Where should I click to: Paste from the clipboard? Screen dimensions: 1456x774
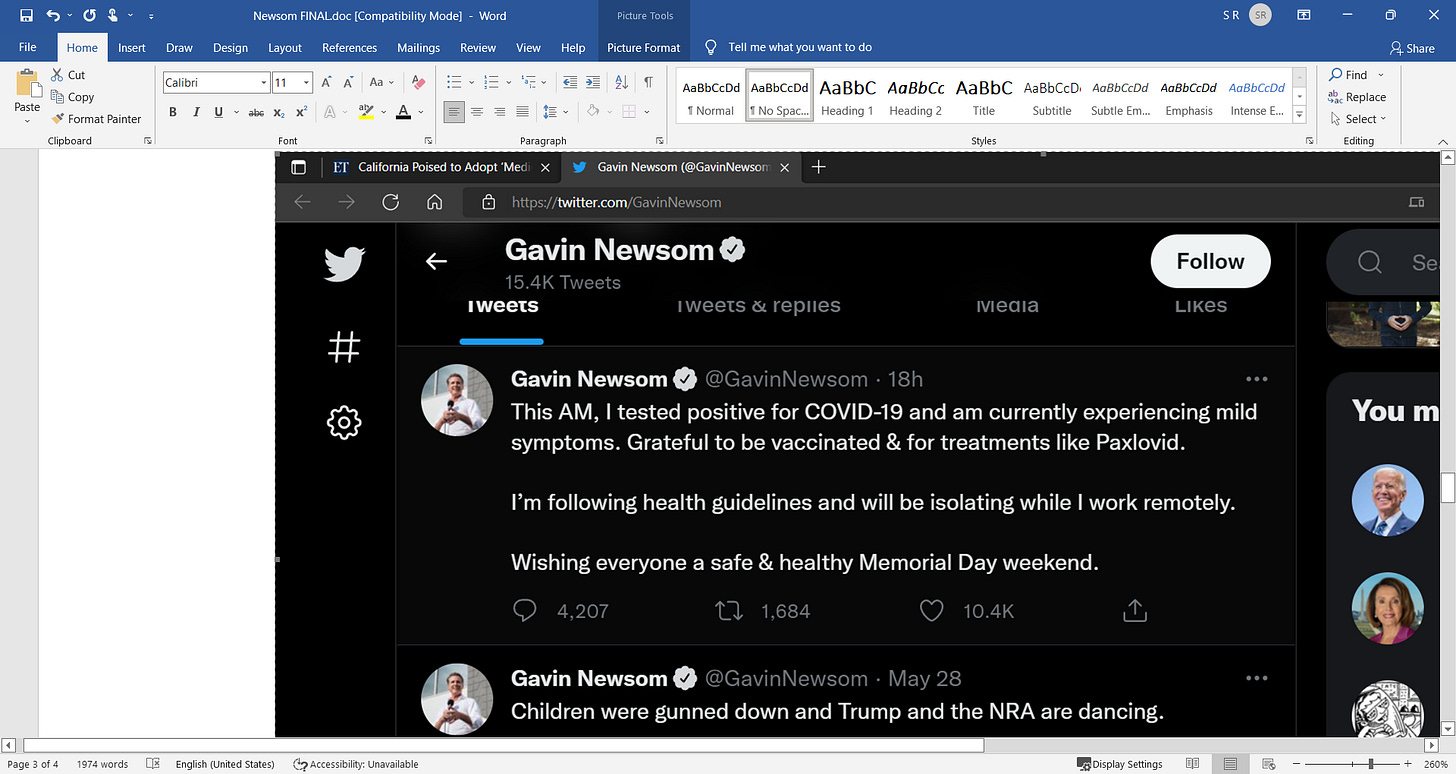[x=27, y=92]
